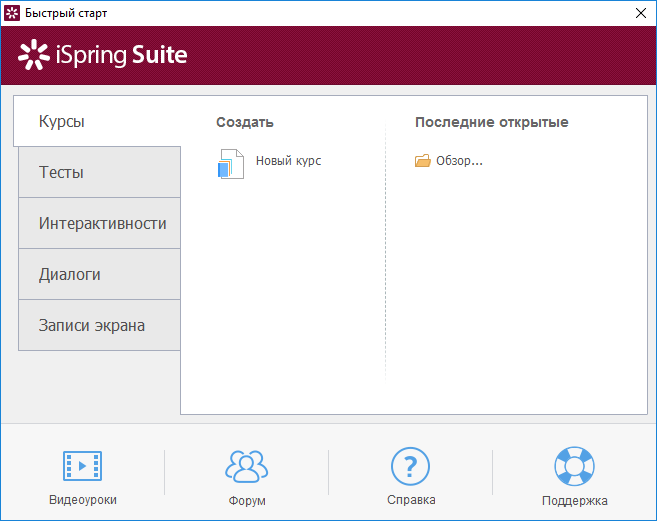Open the Форум community icon
The height and width of the screenshot is (521, 657).
point(246,466)
